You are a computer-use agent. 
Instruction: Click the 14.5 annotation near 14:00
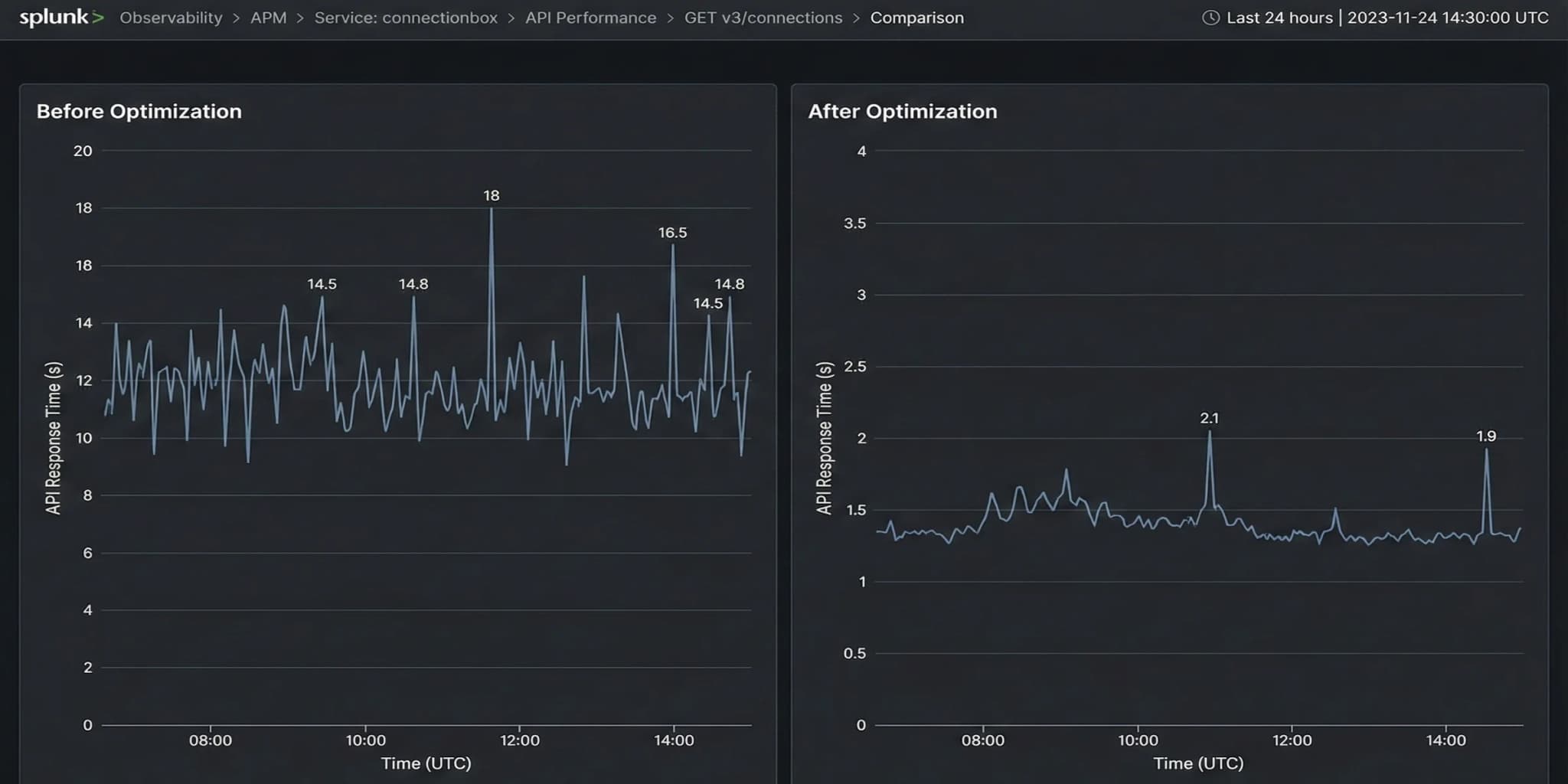click(x=708, y=303)
